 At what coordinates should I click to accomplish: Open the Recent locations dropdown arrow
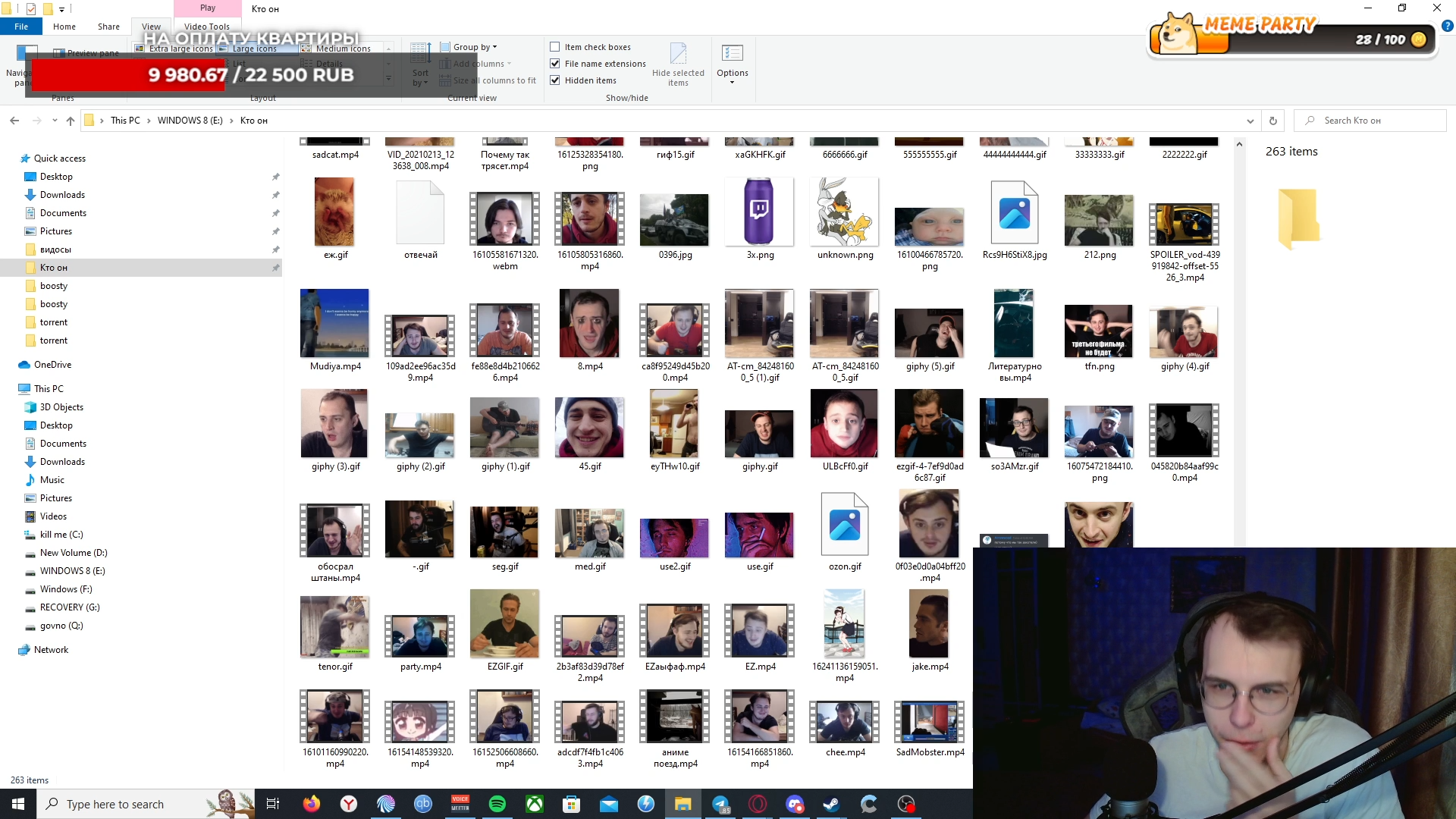[55, 121]
